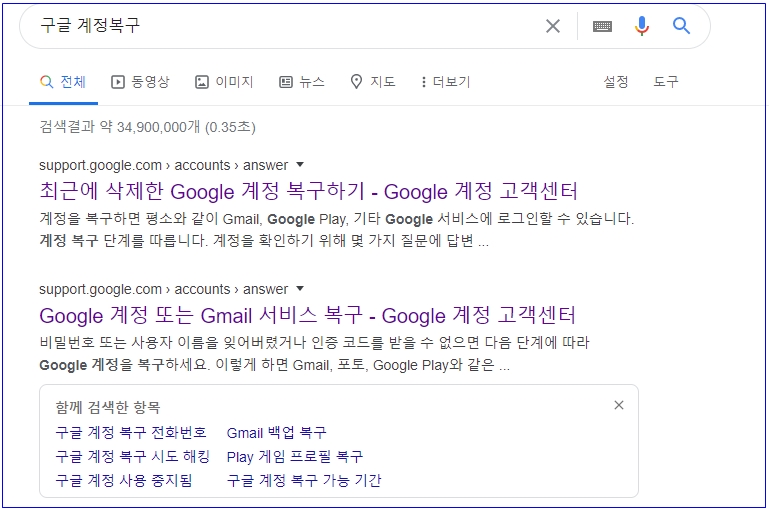This screenshot has width=769, height=510.
Task: Open the 더보기 menu
Action: 445,82
